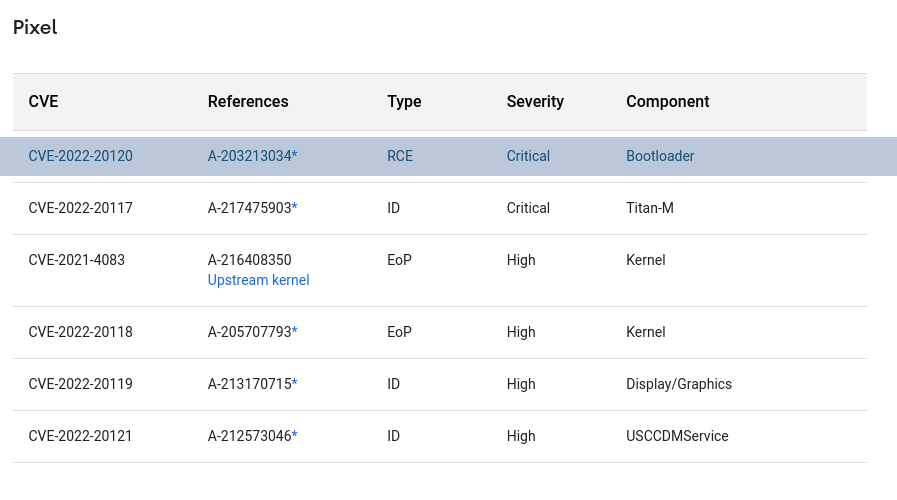
Task: Click the Pixel section heading
Action: tap(35, 27)
